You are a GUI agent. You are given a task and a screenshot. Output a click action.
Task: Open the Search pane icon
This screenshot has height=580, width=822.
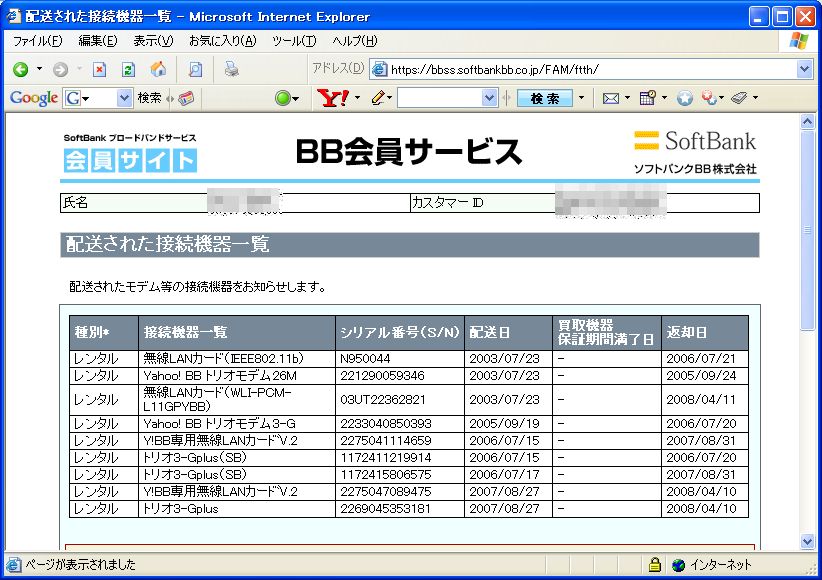coord(196,69)
